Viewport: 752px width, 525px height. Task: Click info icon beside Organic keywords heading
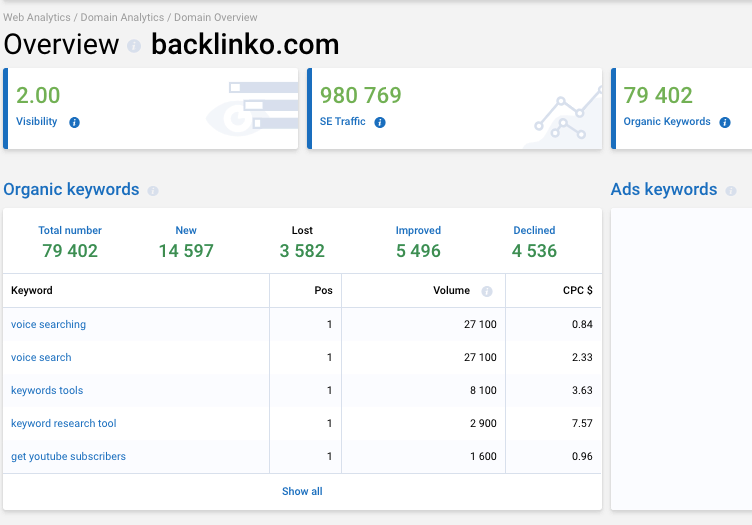click(153, 191)
